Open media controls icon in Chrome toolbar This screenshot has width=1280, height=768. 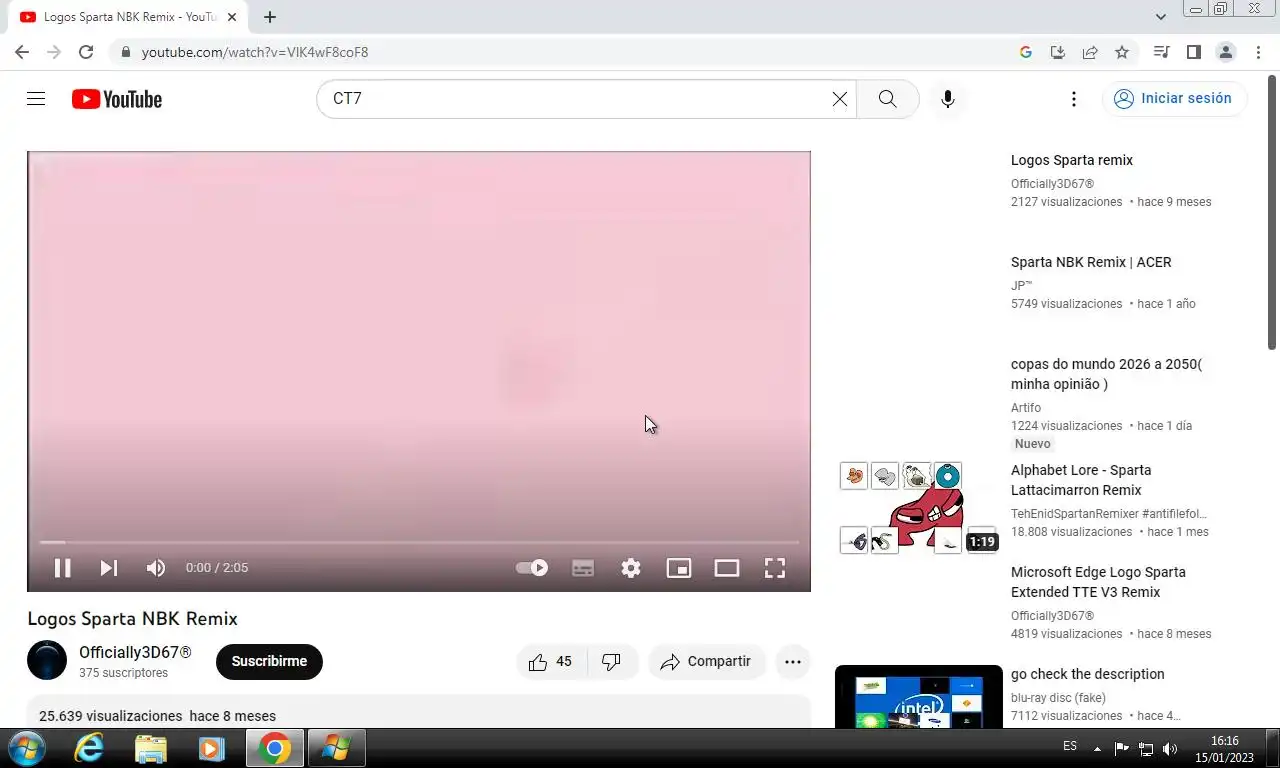[1161, 52]
